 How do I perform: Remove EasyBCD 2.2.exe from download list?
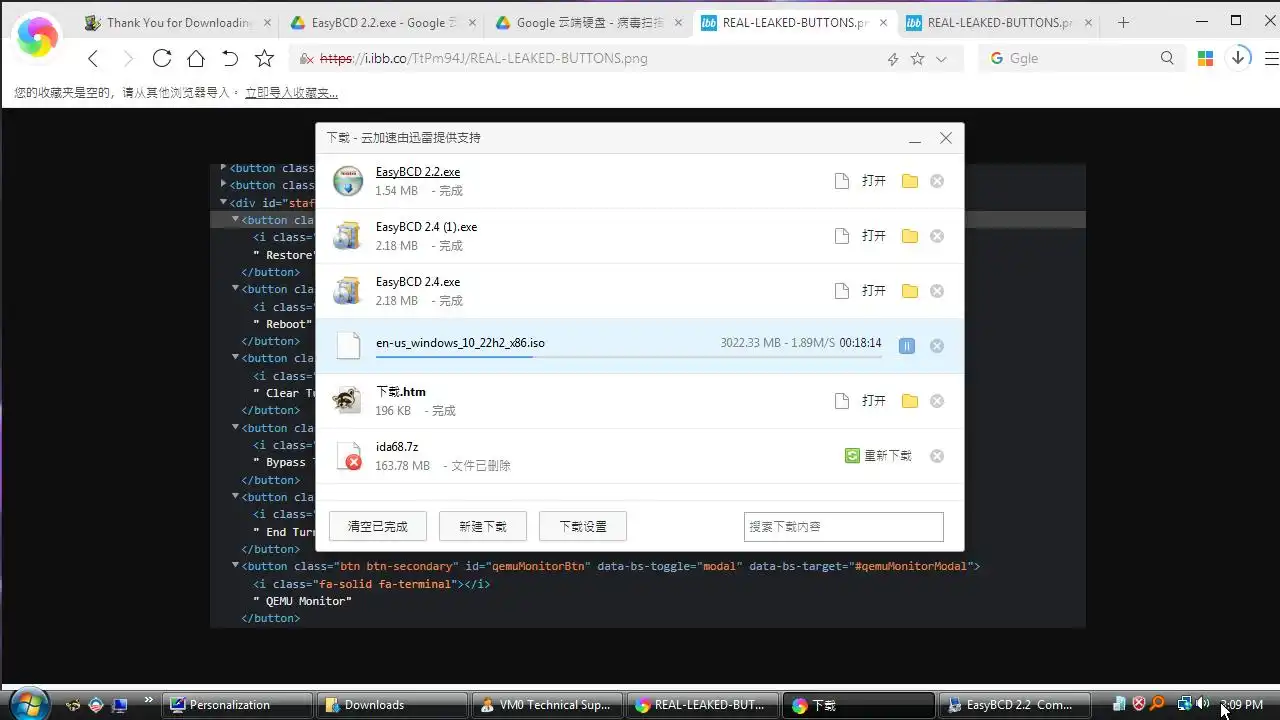(x=937, y=181)
